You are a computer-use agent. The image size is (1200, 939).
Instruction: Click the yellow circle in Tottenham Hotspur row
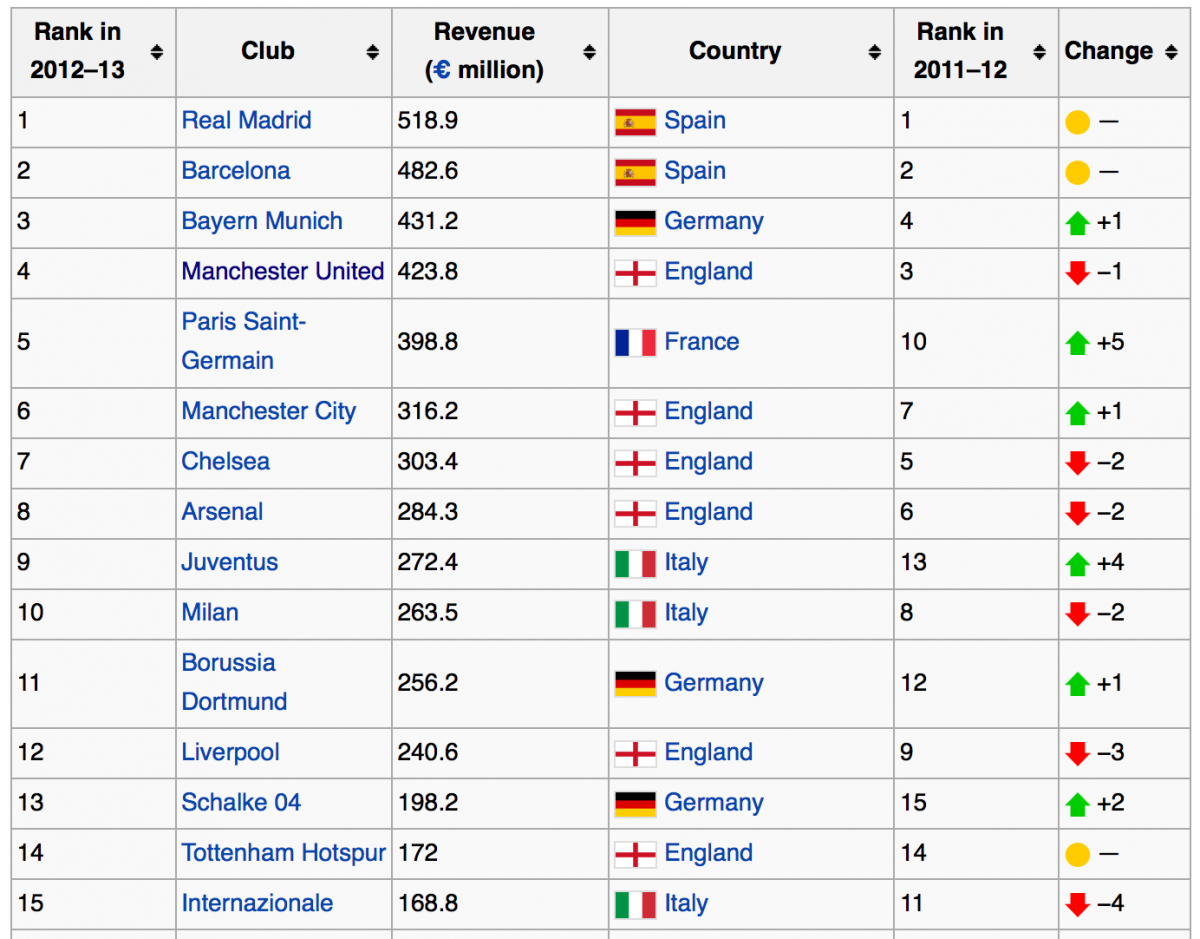(1077, 854)
